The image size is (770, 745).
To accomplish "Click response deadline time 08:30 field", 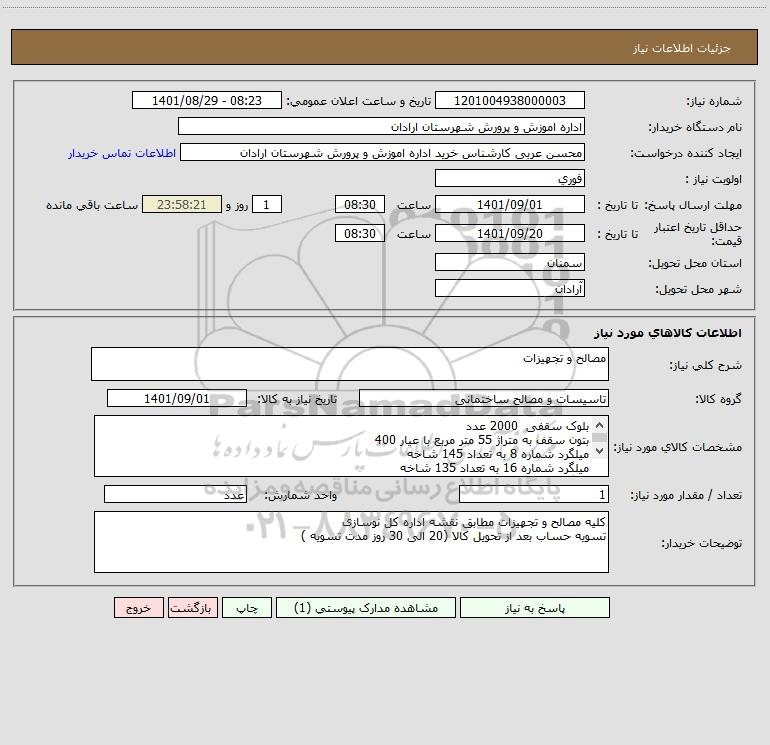I will (359, 204).
